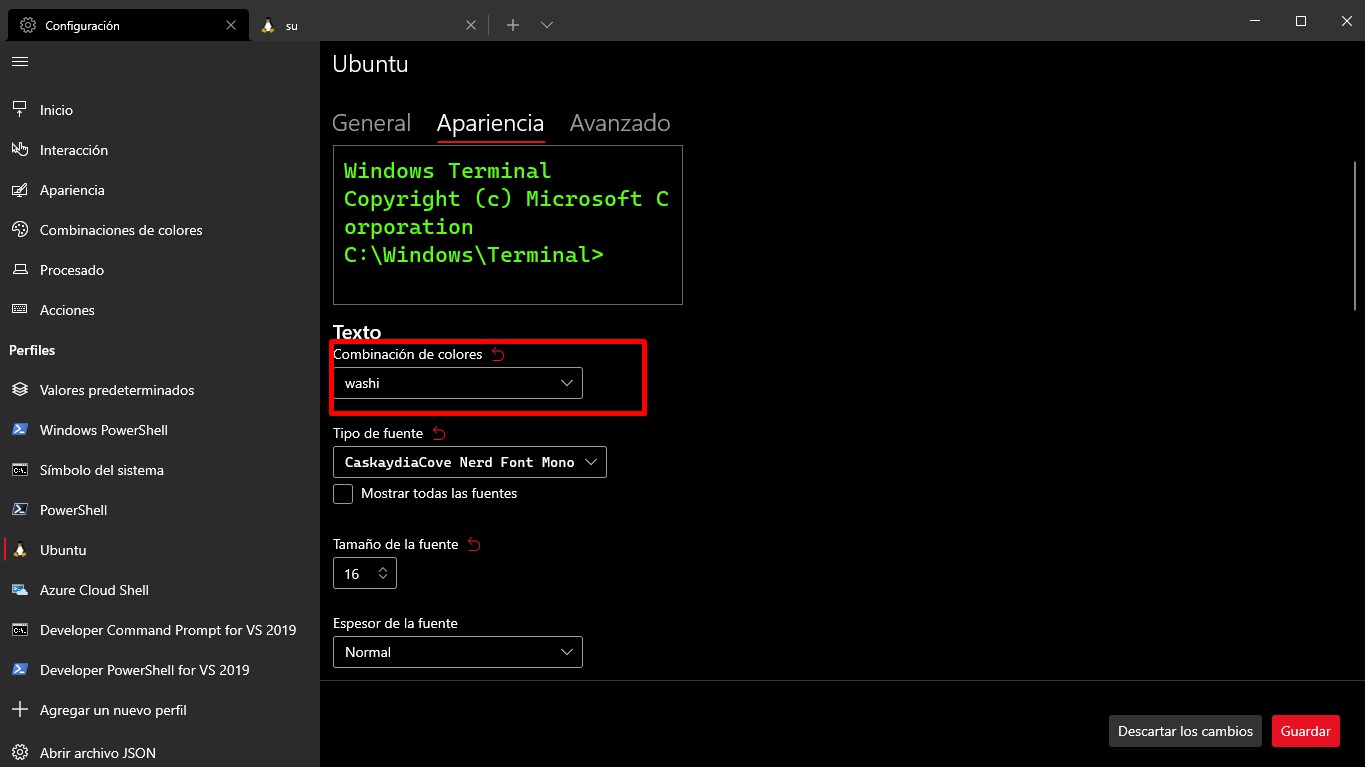The height and width of the screenshot is (767, 1365).
Task: Click the Apariencia brush icon in sidebar
Action: tap(20, 190)
